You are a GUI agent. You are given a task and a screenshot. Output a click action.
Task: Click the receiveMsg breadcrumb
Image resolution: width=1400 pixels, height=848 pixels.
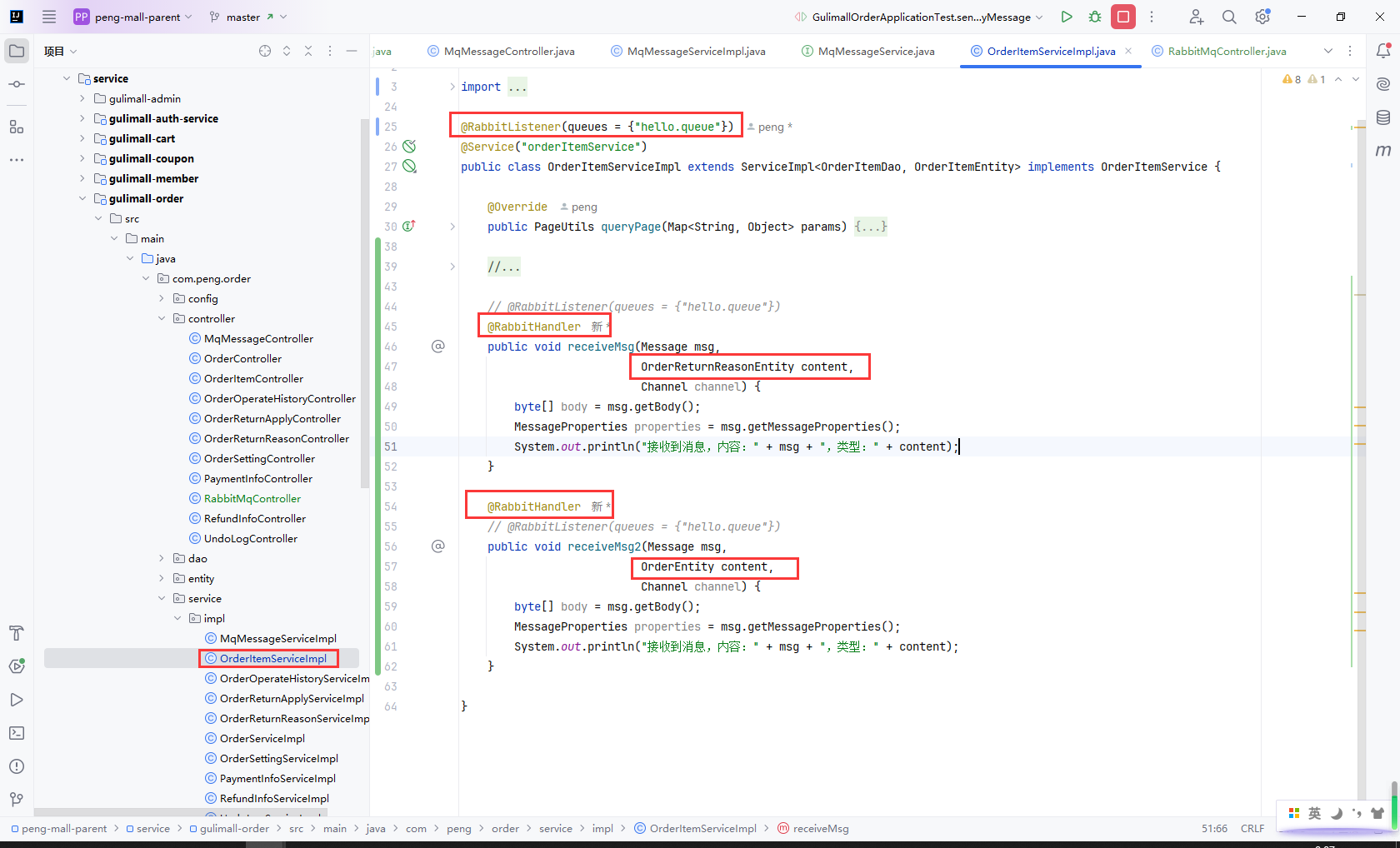813,828
